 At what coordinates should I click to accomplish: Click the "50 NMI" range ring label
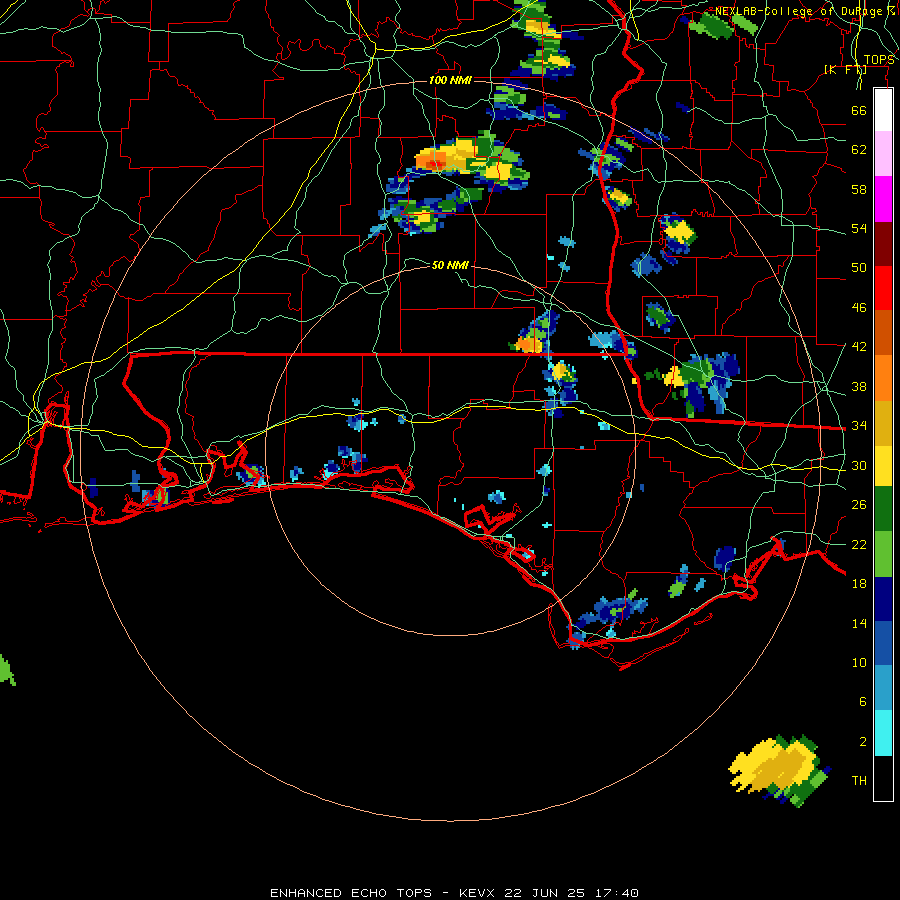pyautogui.click(x=450, y=265)
